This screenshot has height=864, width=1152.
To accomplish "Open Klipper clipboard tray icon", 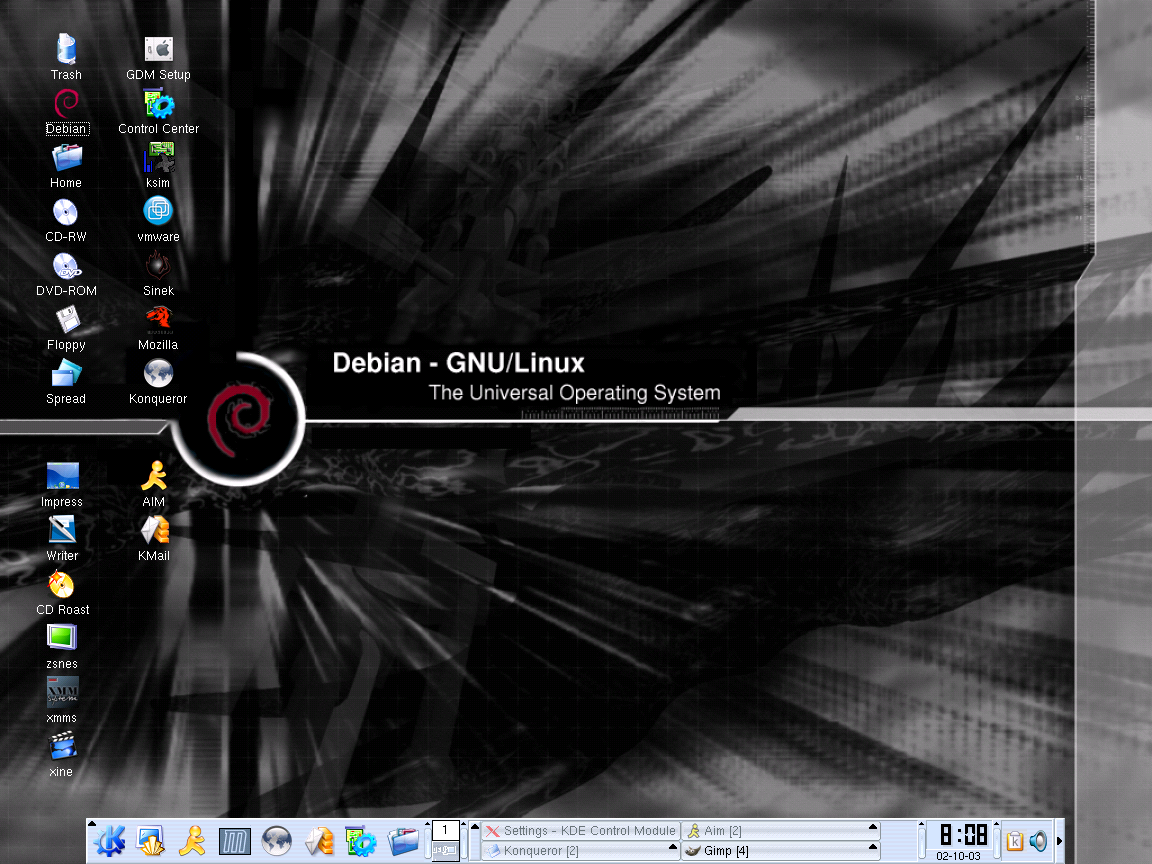I will point(1015,841).
